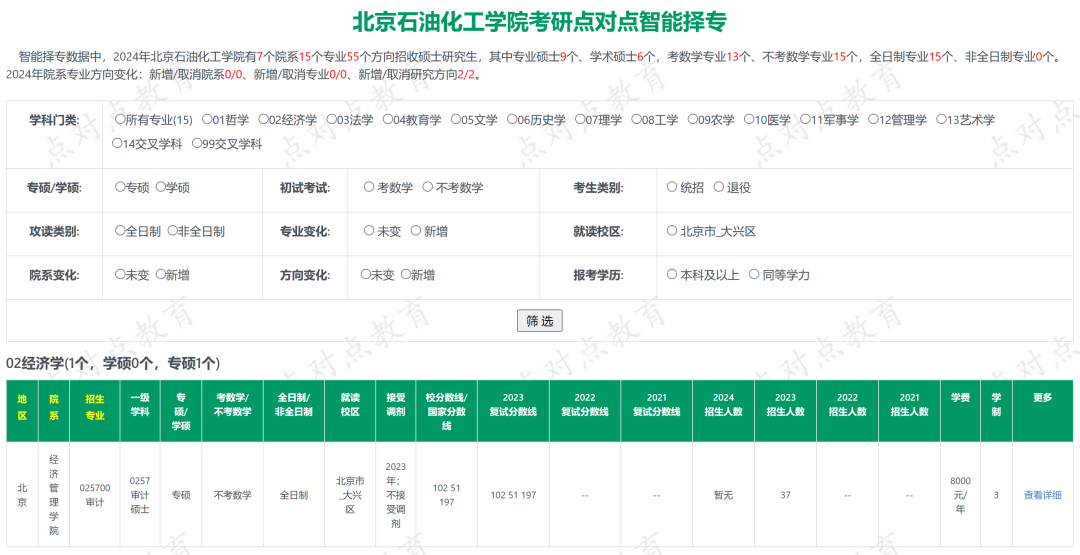Click the 2023 复试分数线 header
Viewport: 1080px width, 555px height.
point(513,411)
